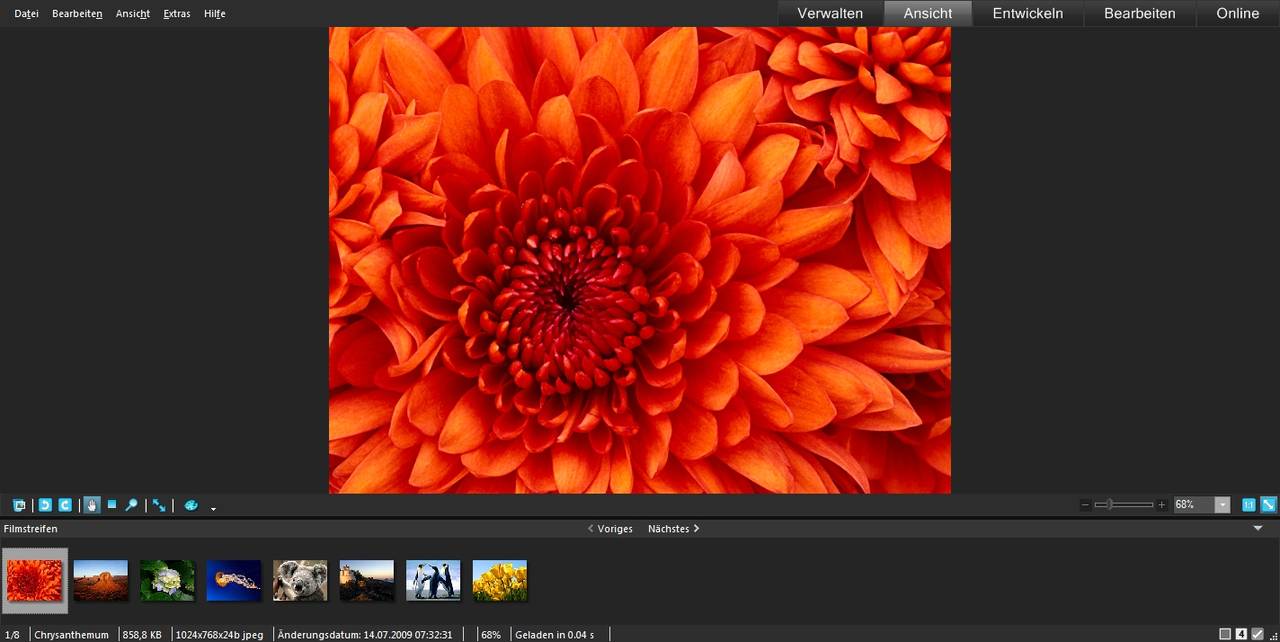Image resolution: width=1280 pixels, height=642 pixels.
Task: Select the white hydrangea flower thumbnail
Action: pyautogui.click(x=167, y=580)
